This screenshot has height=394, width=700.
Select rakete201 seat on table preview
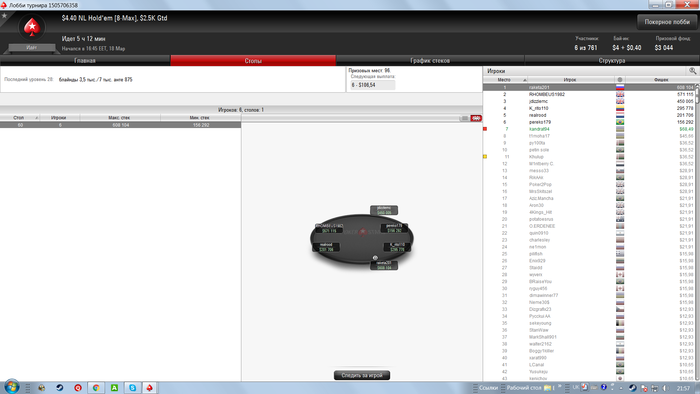pos(384,265)
